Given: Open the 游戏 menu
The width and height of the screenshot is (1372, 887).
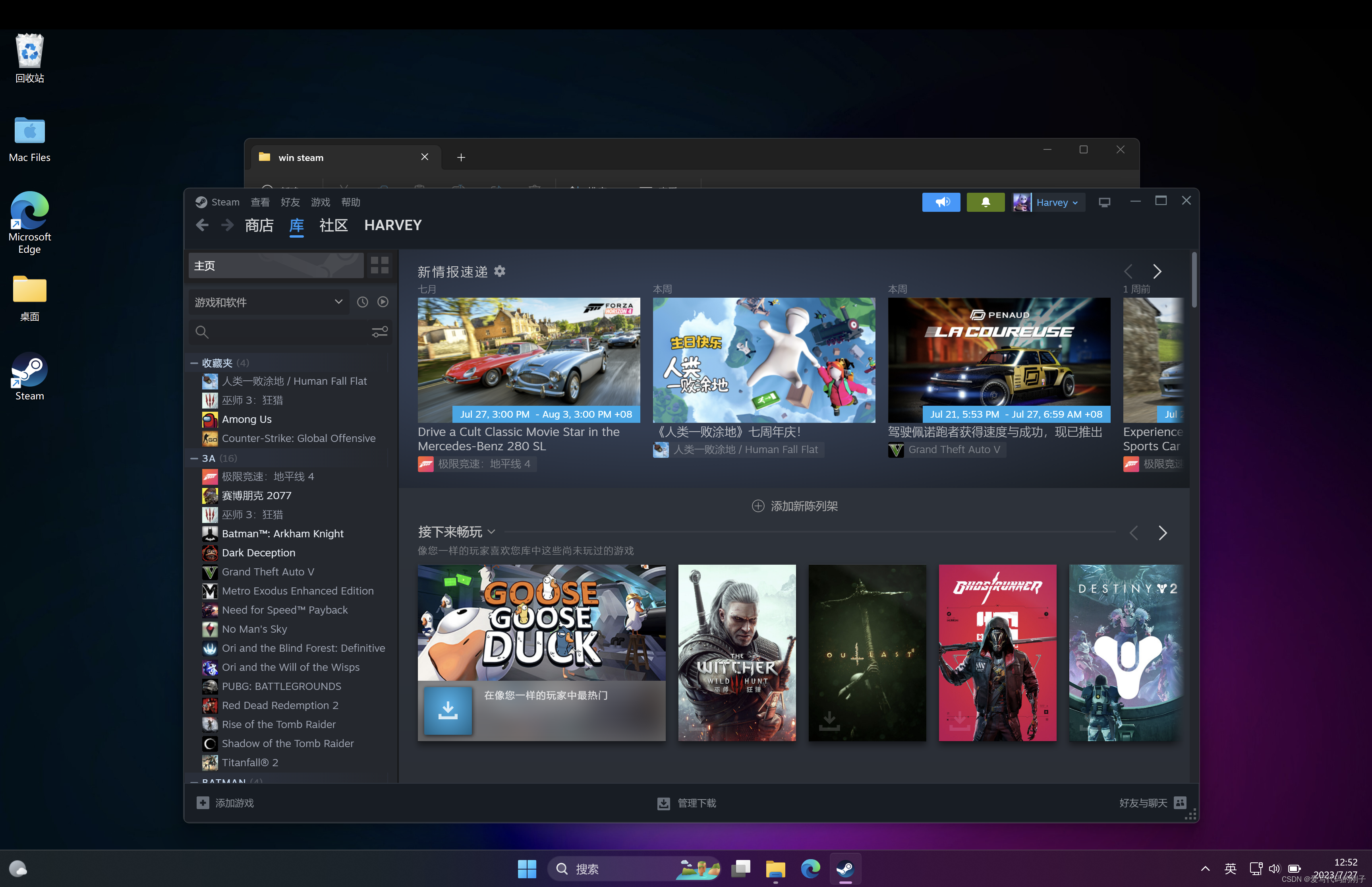Looking at the screenshot, I should click(320, 202).
